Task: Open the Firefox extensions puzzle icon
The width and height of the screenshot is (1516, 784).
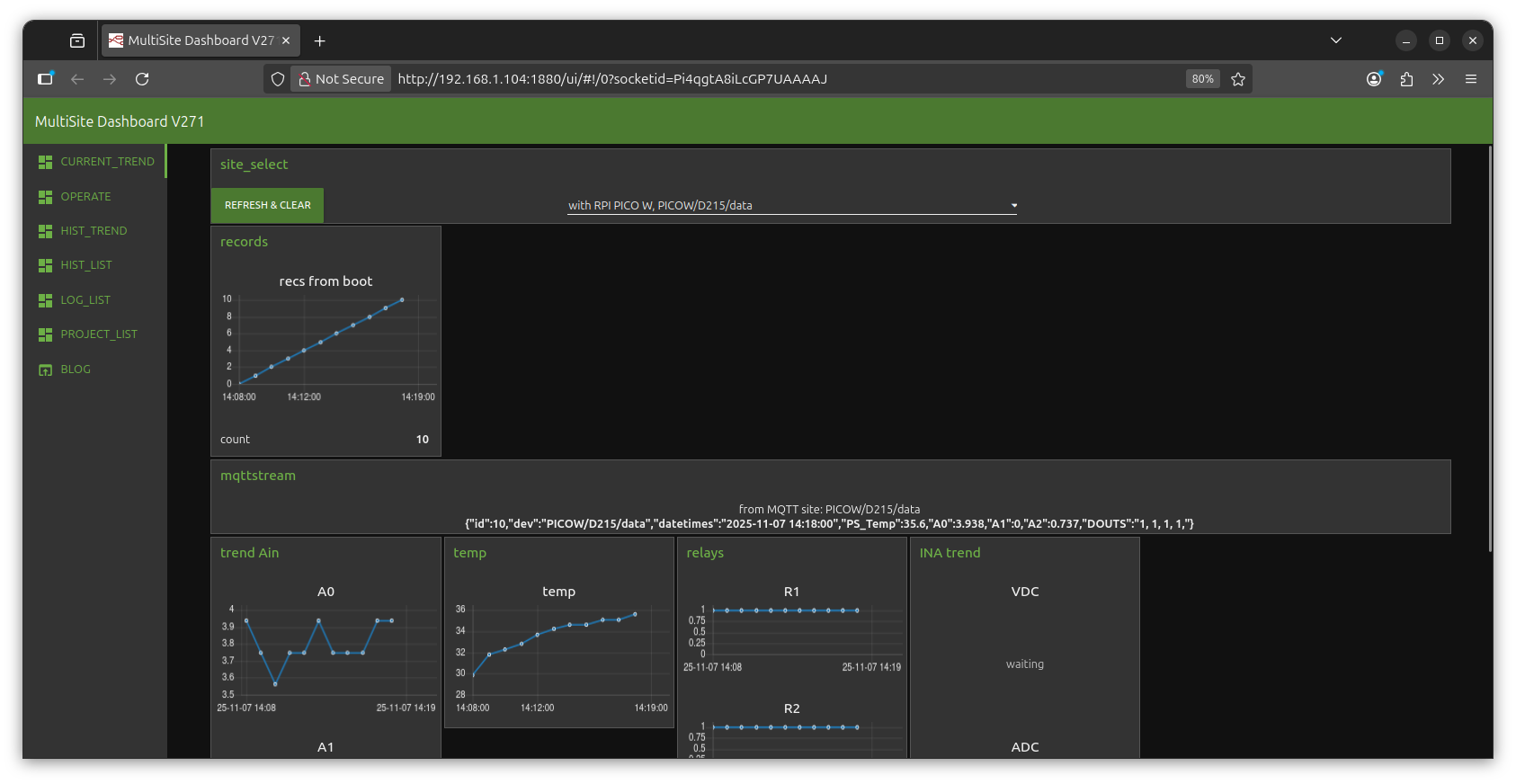Action: click(1406, 79)
